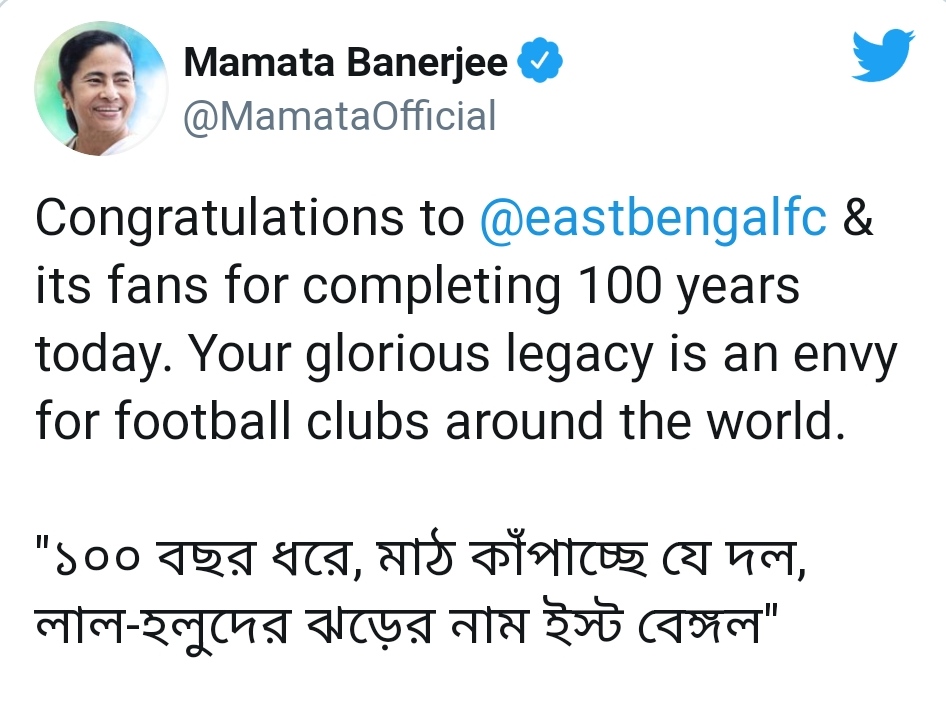Click the Twitter bird logo
Image resolution: width=946 pixels, height=728 pixels.
[885, 55]
